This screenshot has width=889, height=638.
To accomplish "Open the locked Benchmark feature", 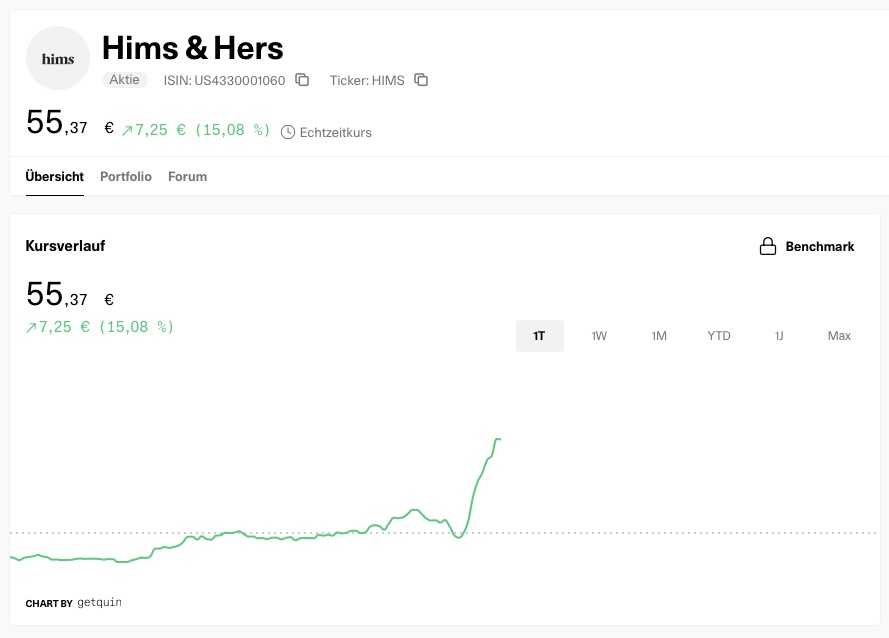I will 807,246.
